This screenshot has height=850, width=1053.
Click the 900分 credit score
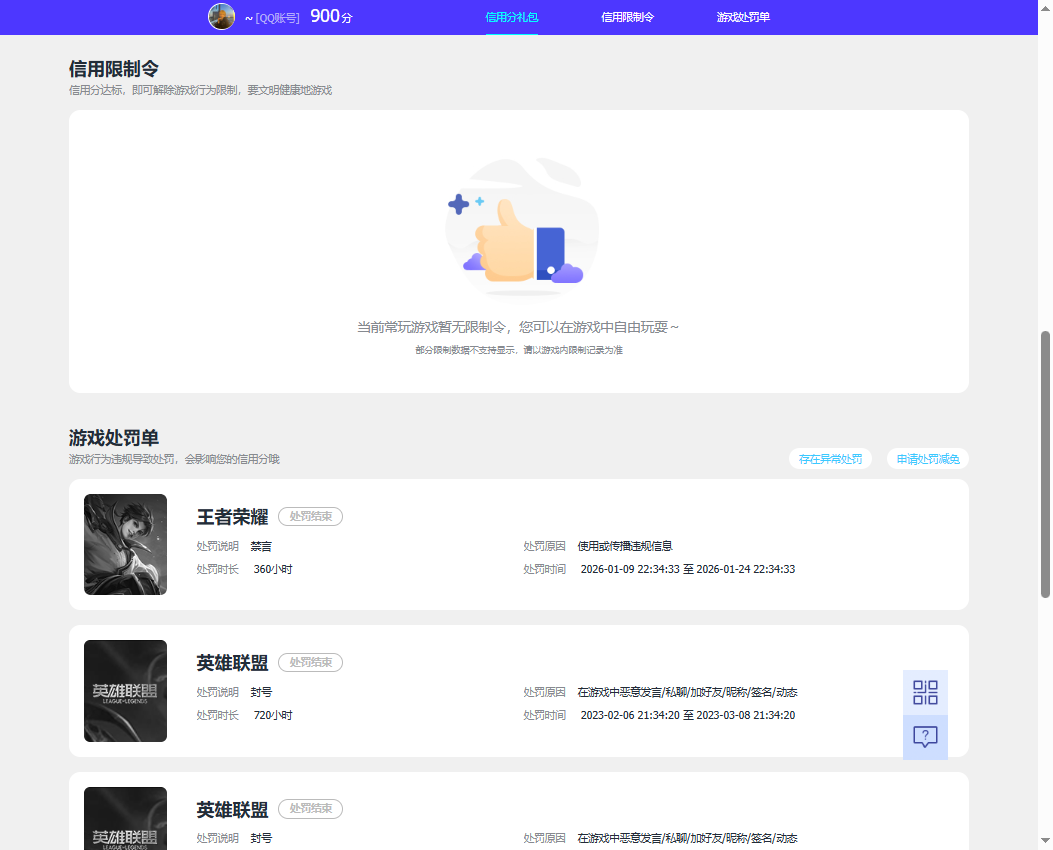[331, 16]
